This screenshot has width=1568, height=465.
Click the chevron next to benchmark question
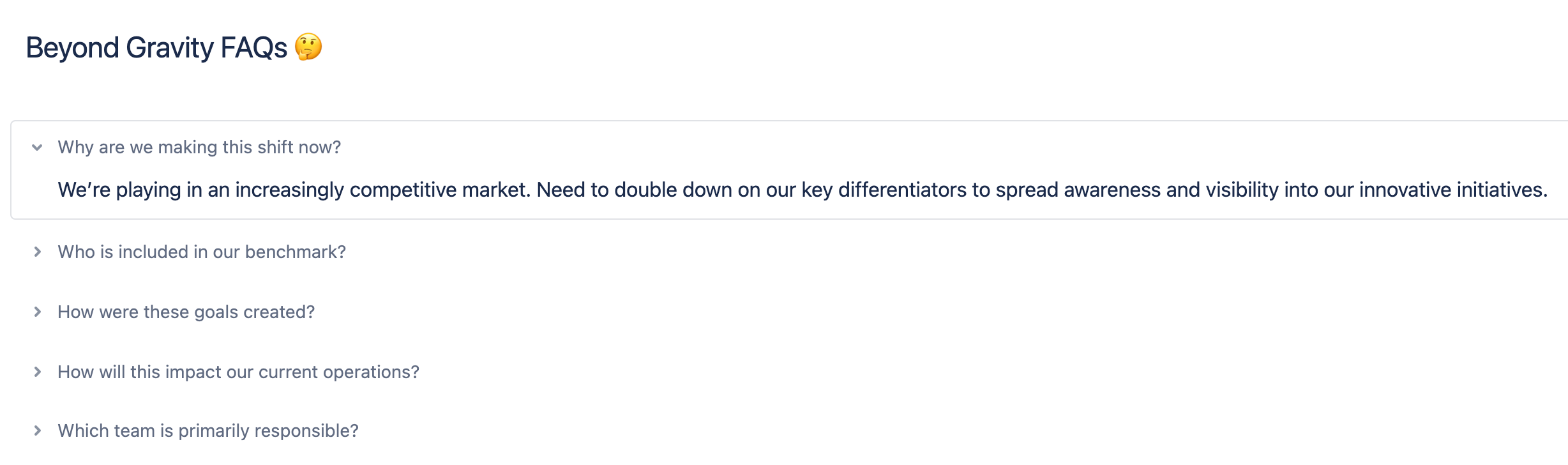[37, 252]
